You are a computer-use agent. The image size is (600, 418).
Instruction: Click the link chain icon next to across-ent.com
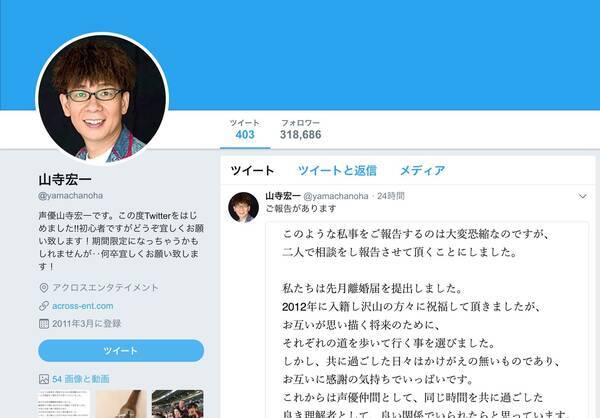point(44,306)
